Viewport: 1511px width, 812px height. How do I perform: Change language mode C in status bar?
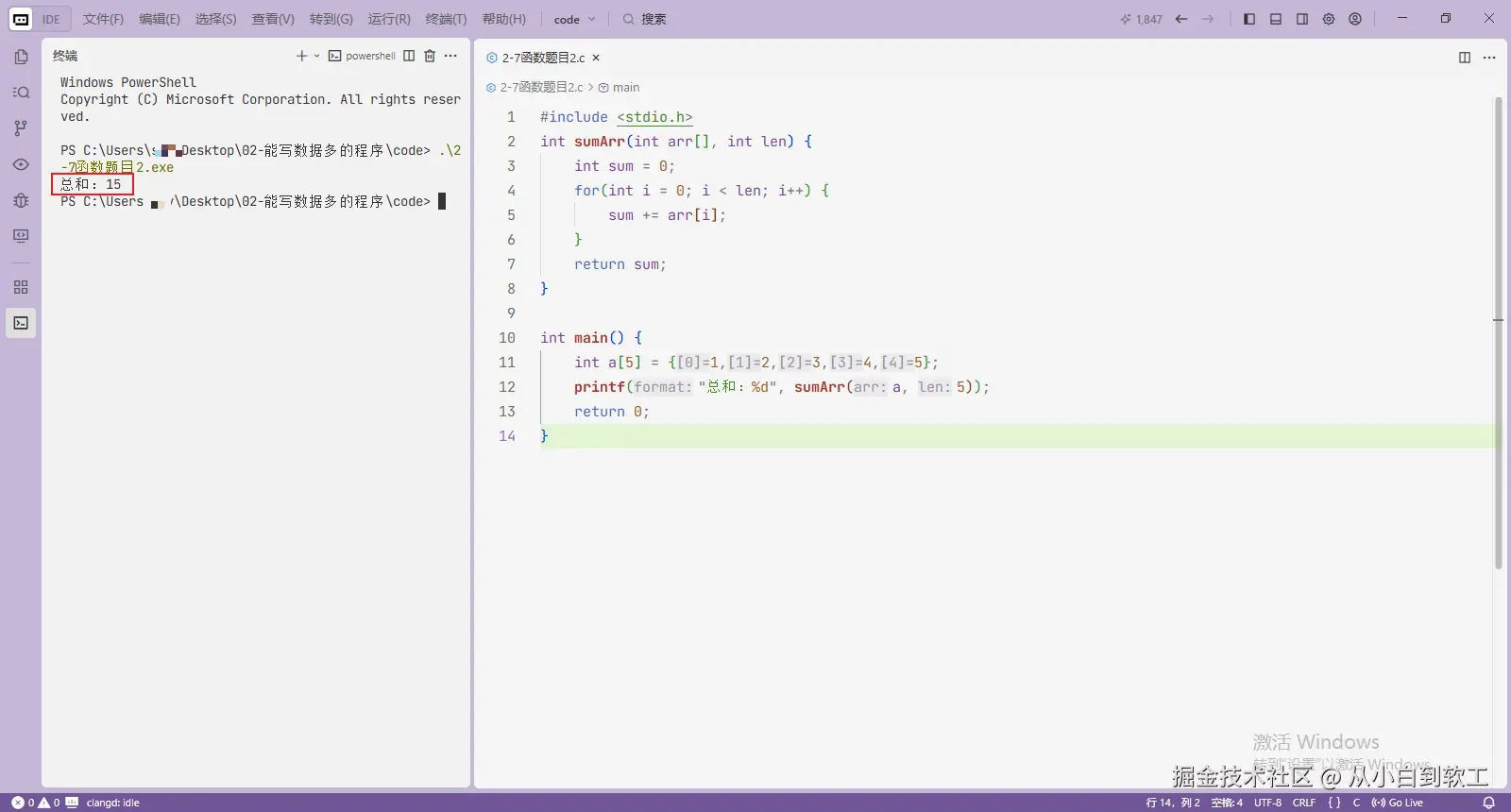tap(1356, 803)
